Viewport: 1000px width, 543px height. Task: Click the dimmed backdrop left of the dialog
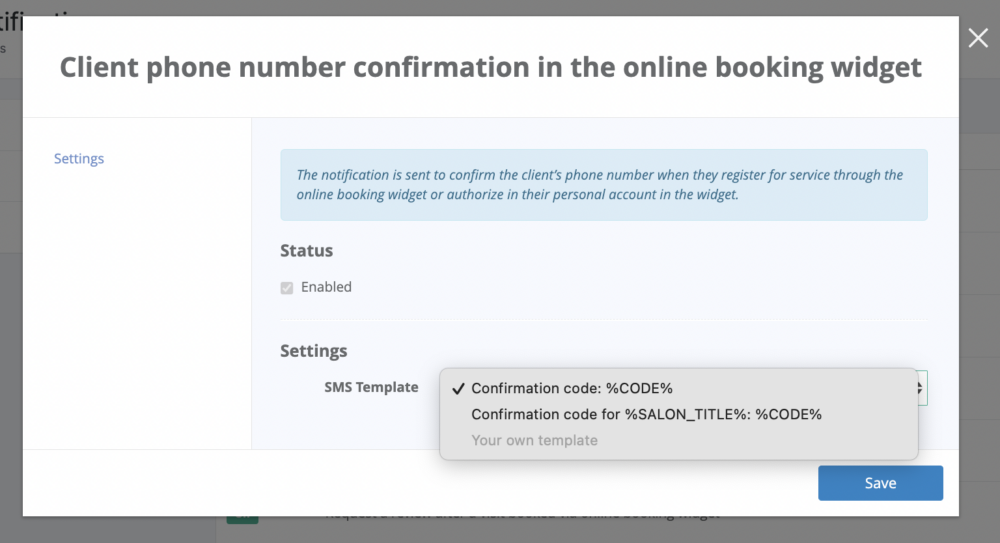[x=10, y=300]
